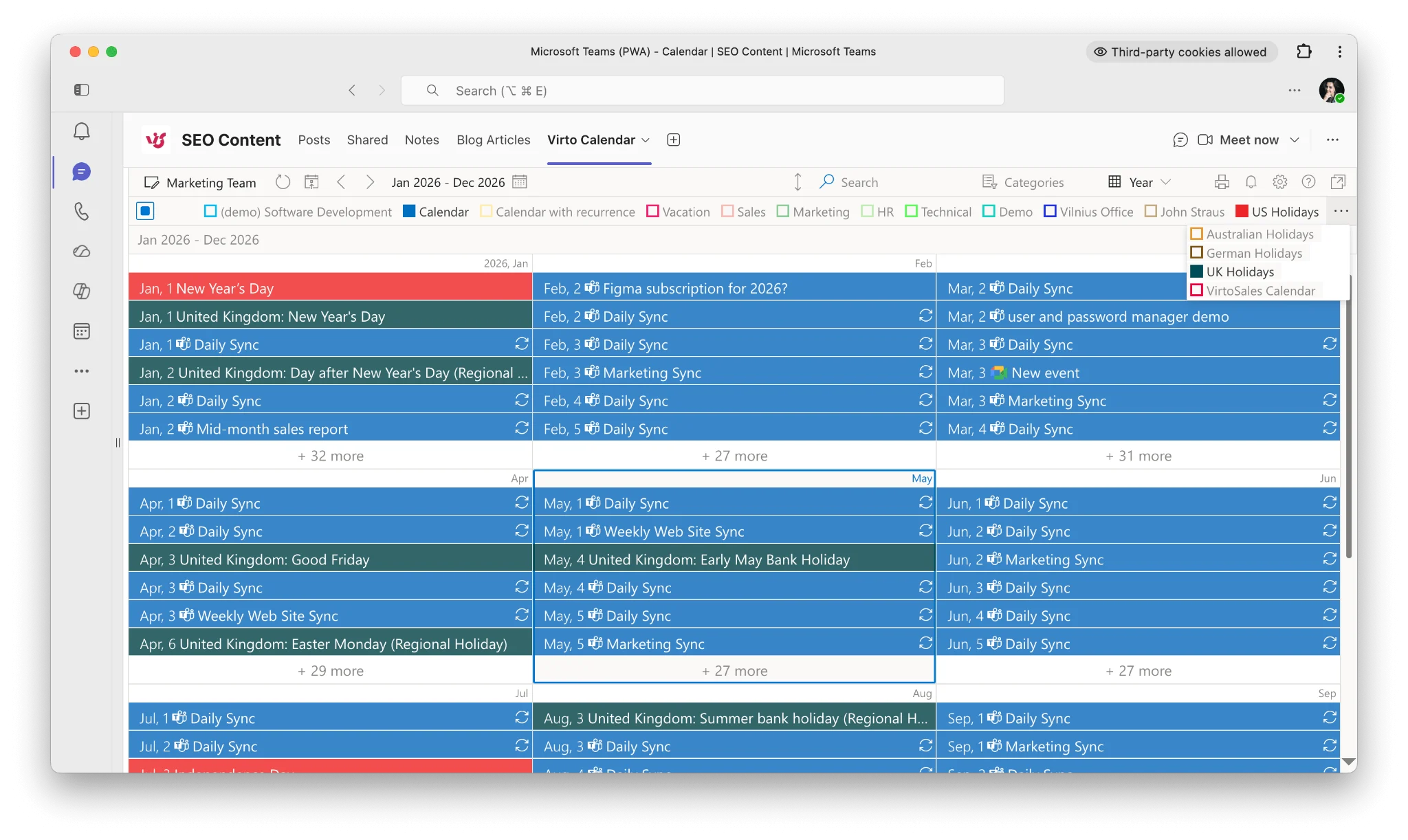
Task: Open the Categories filter
Action: point(1023,182)
